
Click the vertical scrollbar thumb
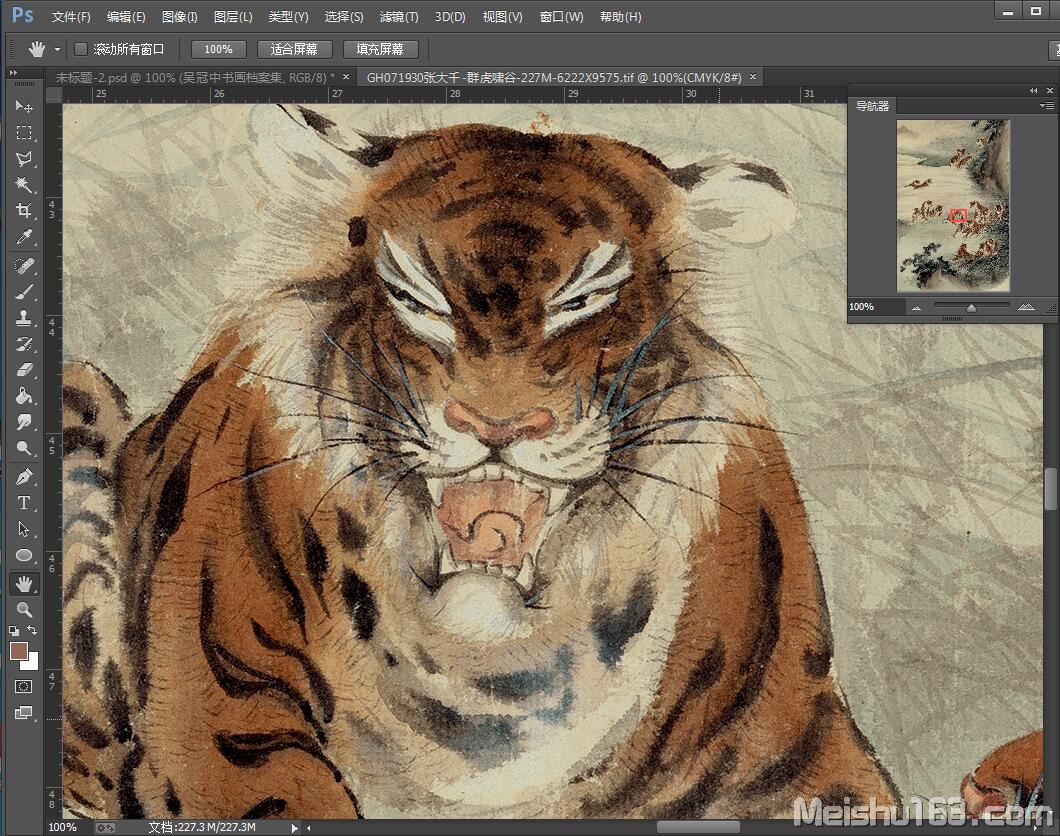(1051, 489)
